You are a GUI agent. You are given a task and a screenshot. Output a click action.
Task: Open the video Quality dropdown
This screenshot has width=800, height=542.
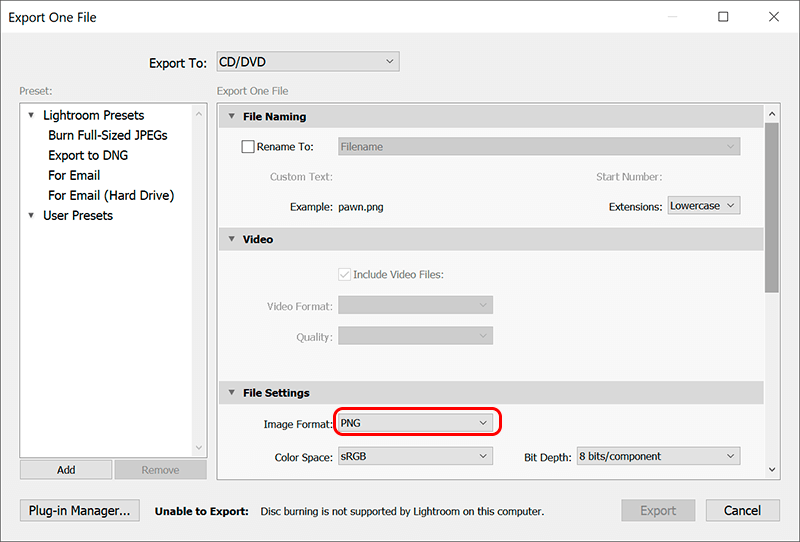415,336
